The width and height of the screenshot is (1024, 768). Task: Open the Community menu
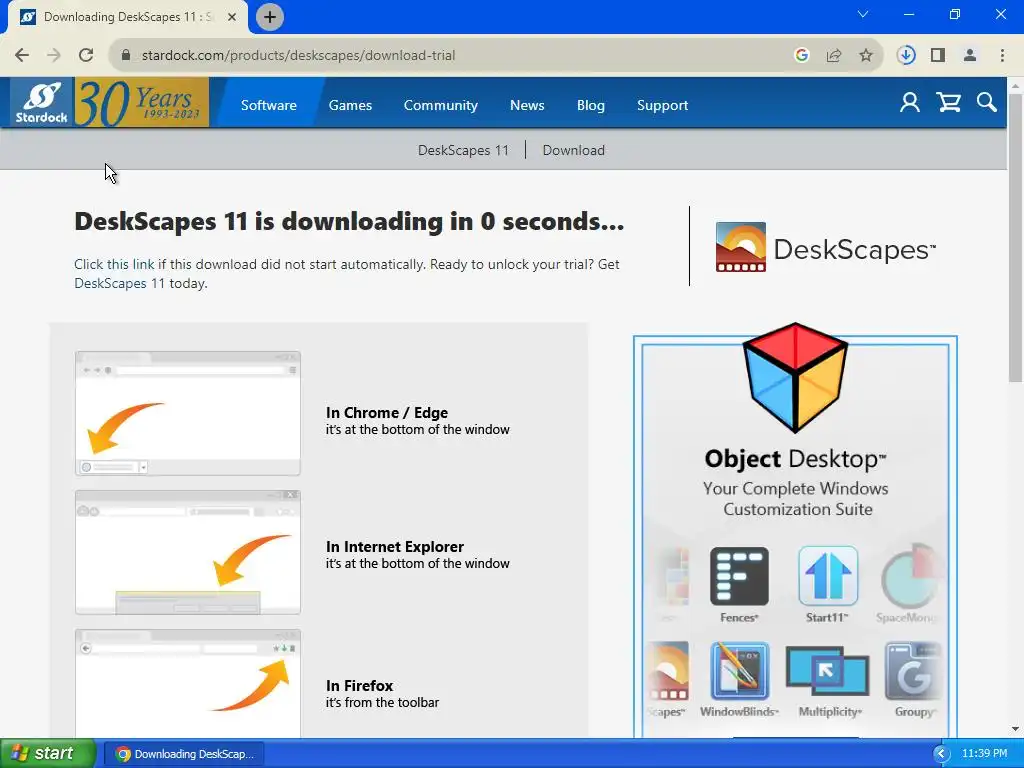pyautogui.click(x=441, y=105)
